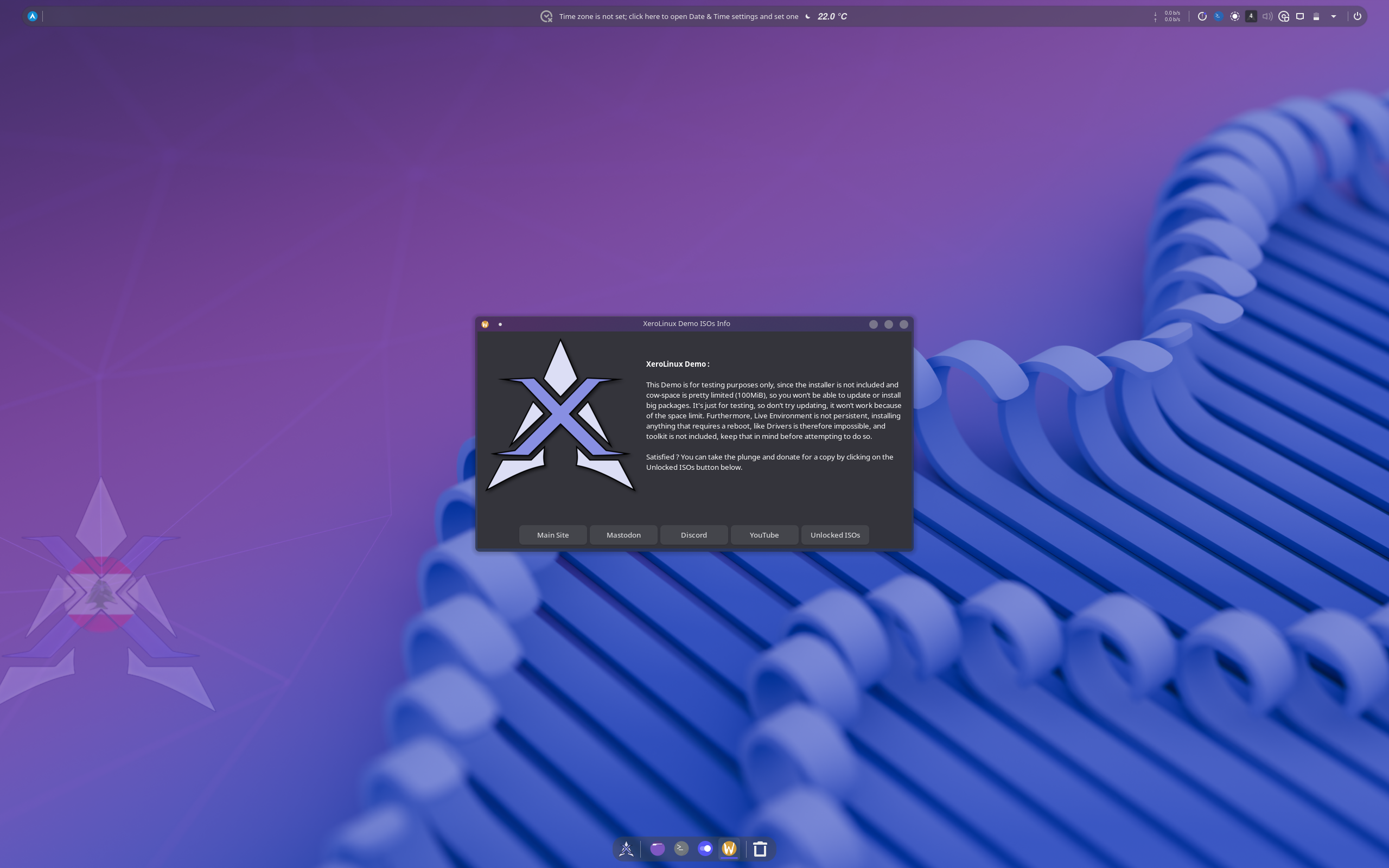This screenshot has height=868, width=1389.
Task: Open the System Settings toggle icon in the dock
Action: point(705,848)
